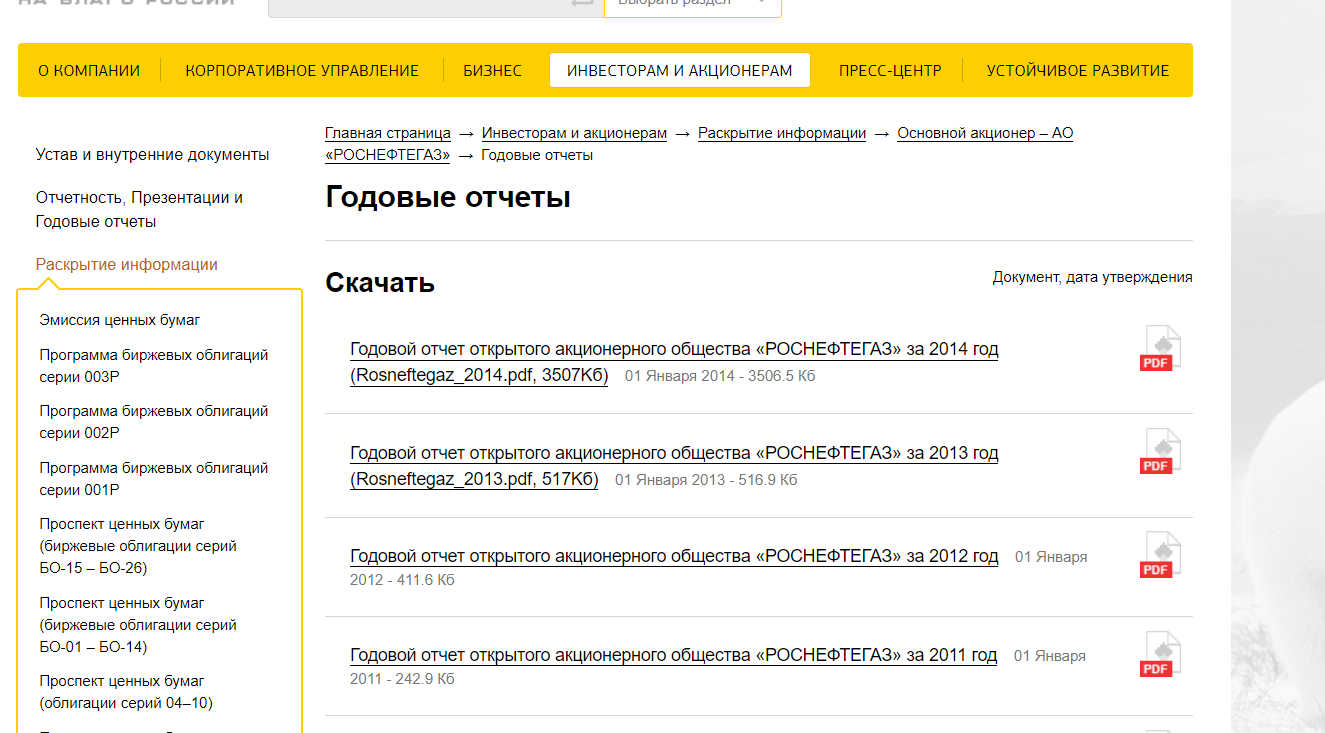This screenshot has width=1325, height=733.
Task: Click PDF icon for 2012 annual report
Action: [x=1160, y=555]
